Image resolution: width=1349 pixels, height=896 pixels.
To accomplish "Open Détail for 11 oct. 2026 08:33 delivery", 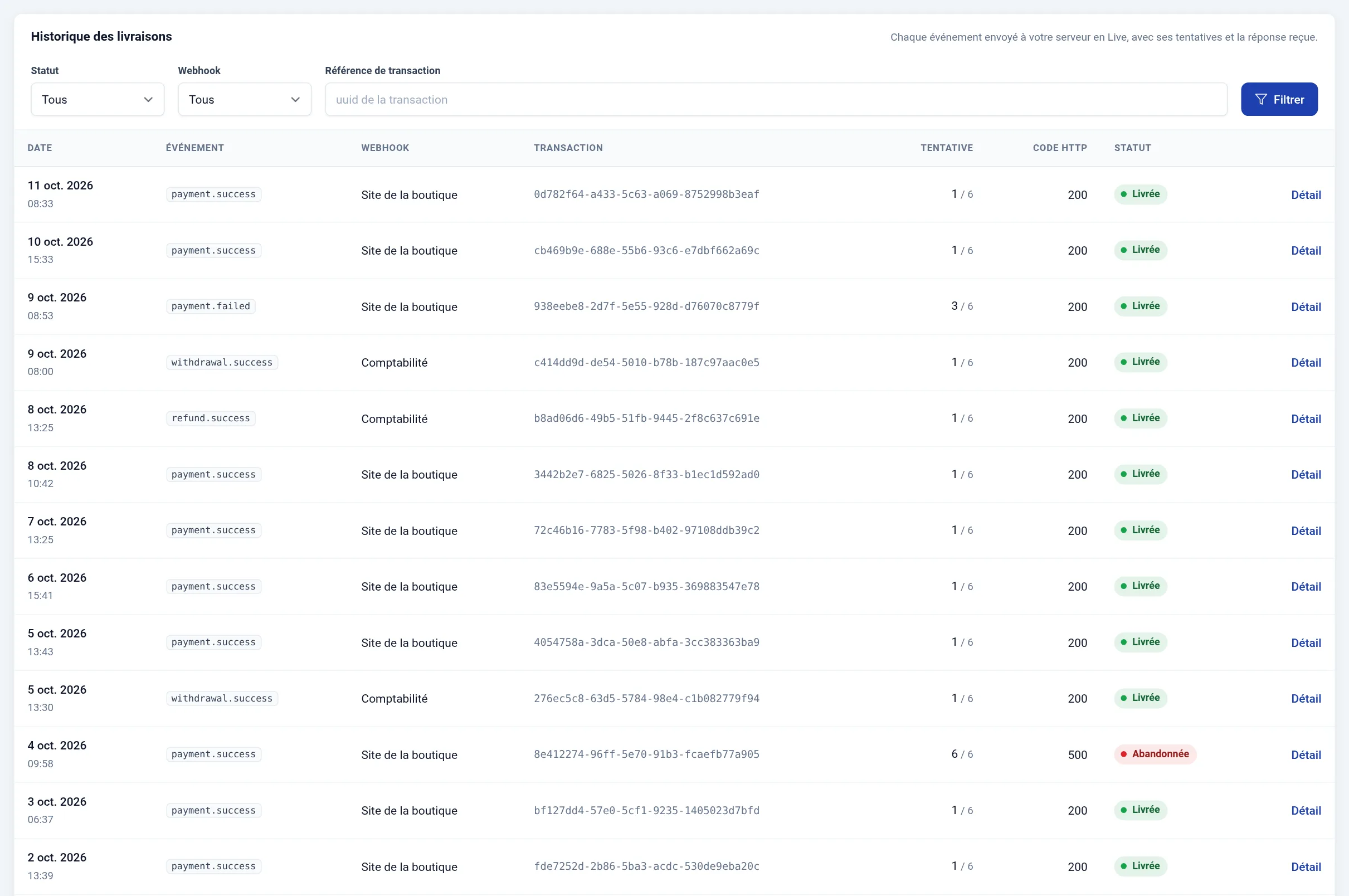I will 1306,195.
